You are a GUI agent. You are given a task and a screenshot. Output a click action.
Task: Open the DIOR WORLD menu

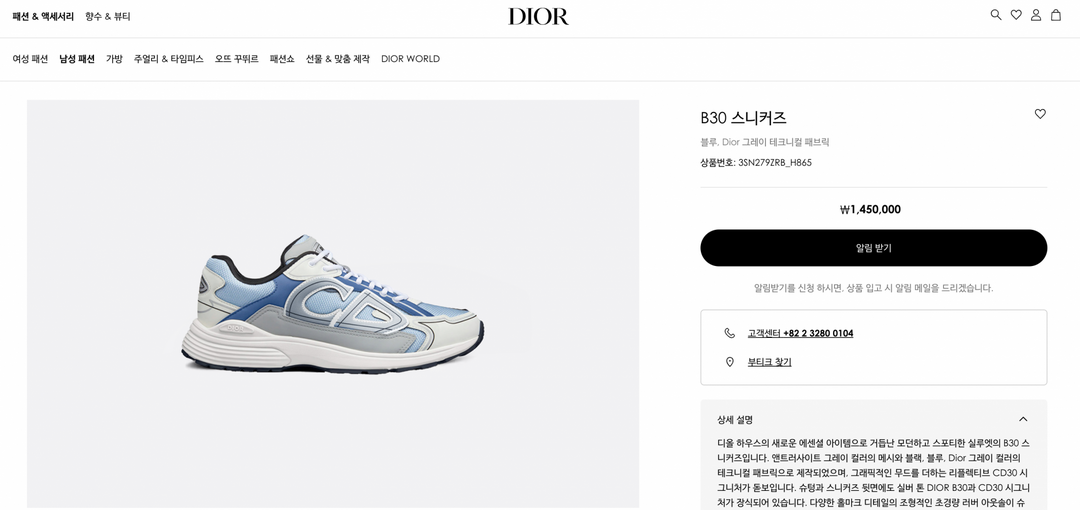coord(411,59)
